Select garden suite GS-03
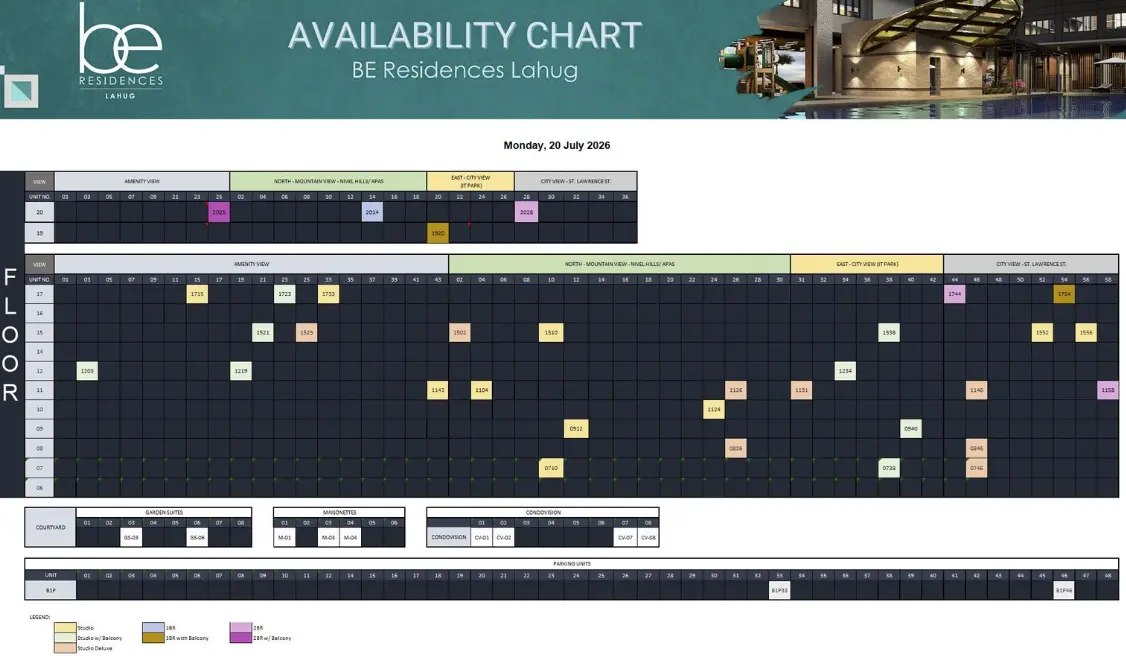The width and height of the screenshot is (1126, 656). pos(131,538)
